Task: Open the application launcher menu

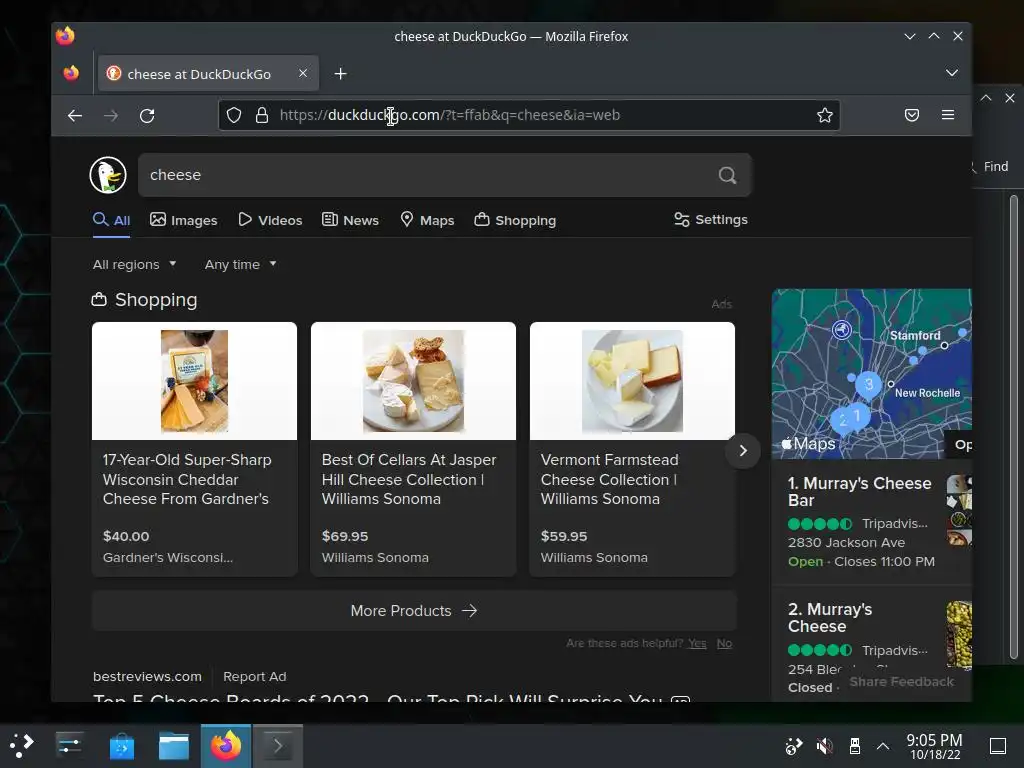Action: [x=22, y=745]
